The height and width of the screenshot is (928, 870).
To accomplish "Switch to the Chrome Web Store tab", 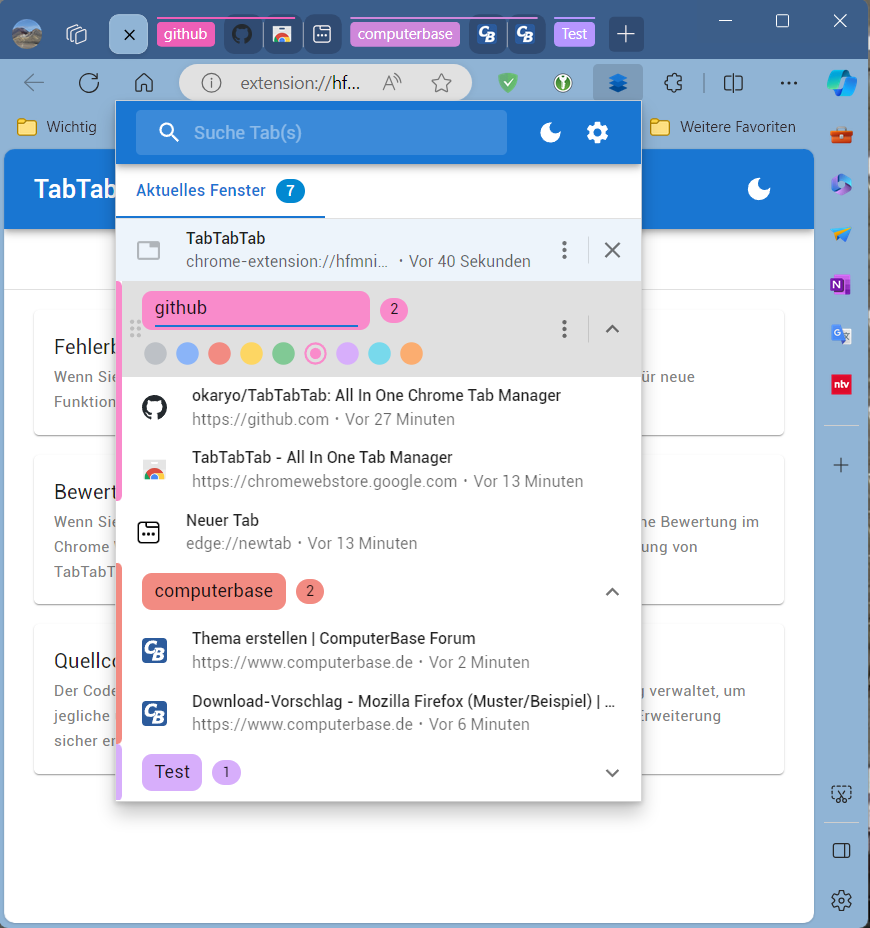I will point(282,34).
